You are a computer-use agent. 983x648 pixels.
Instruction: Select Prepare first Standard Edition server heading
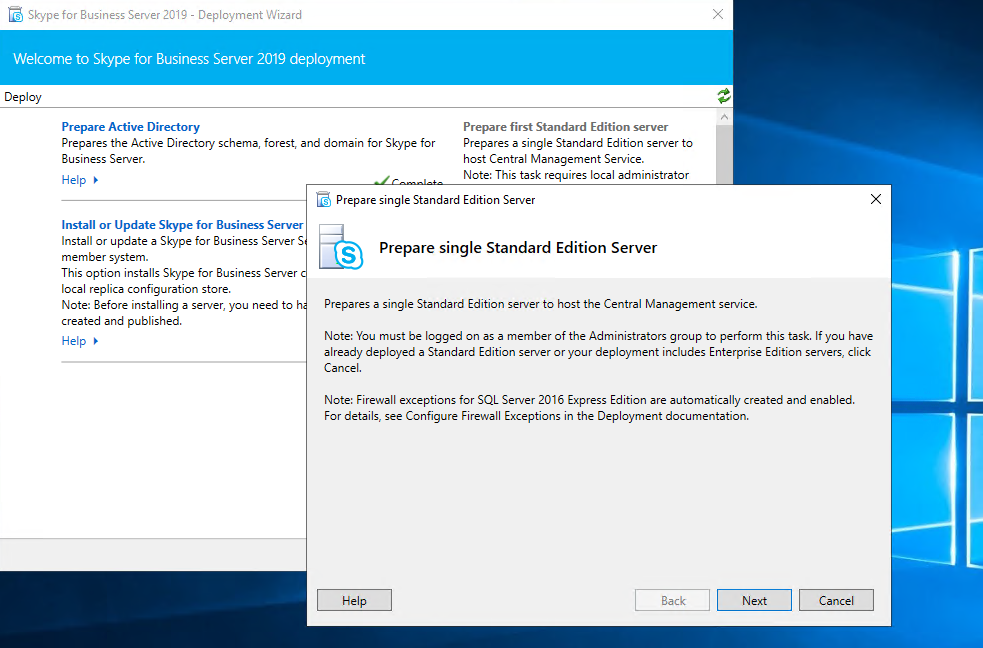click(565, 127)
